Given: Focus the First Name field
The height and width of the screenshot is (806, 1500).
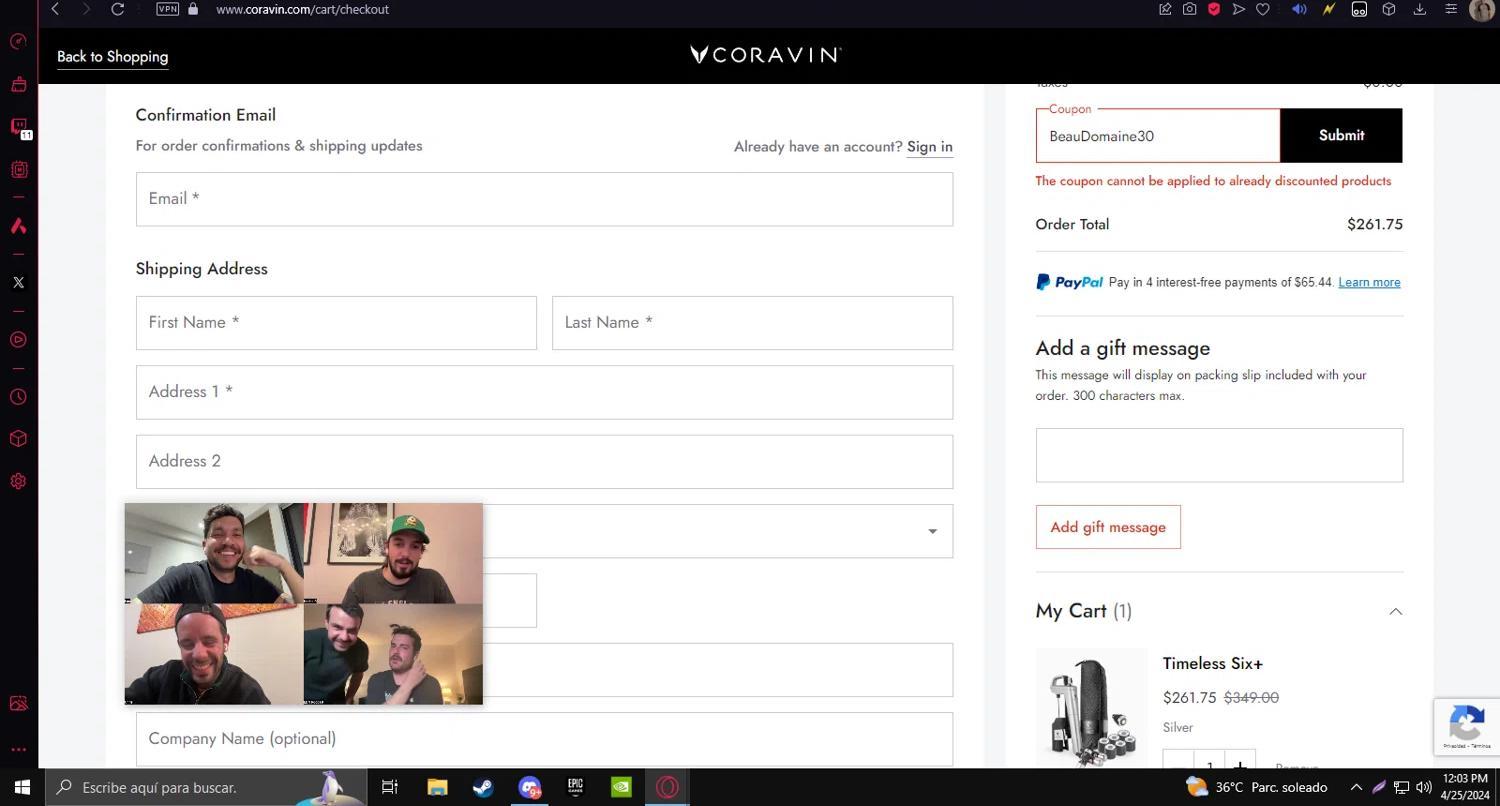Looking at the screenshot, I should [336, 323].
